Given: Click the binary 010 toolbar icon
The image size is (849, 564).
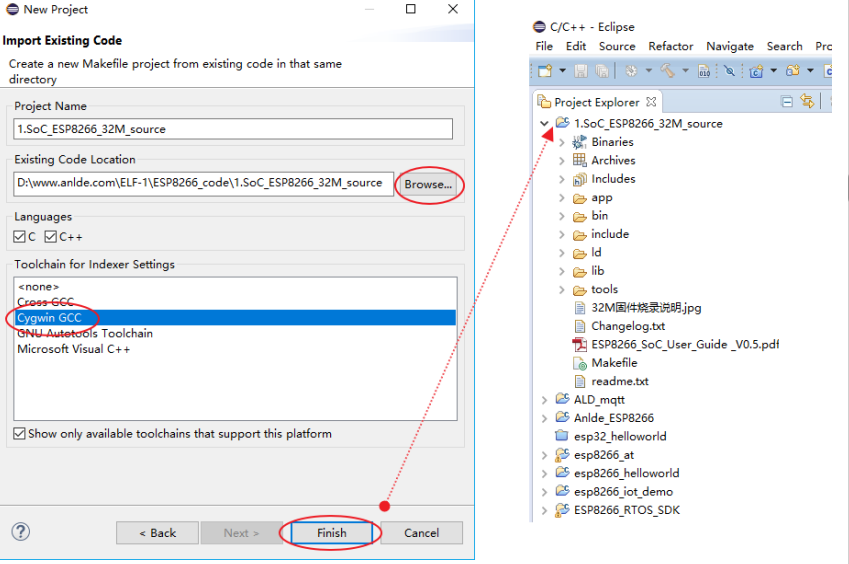Looking at the screenshot, I should [x=703, y=71].
